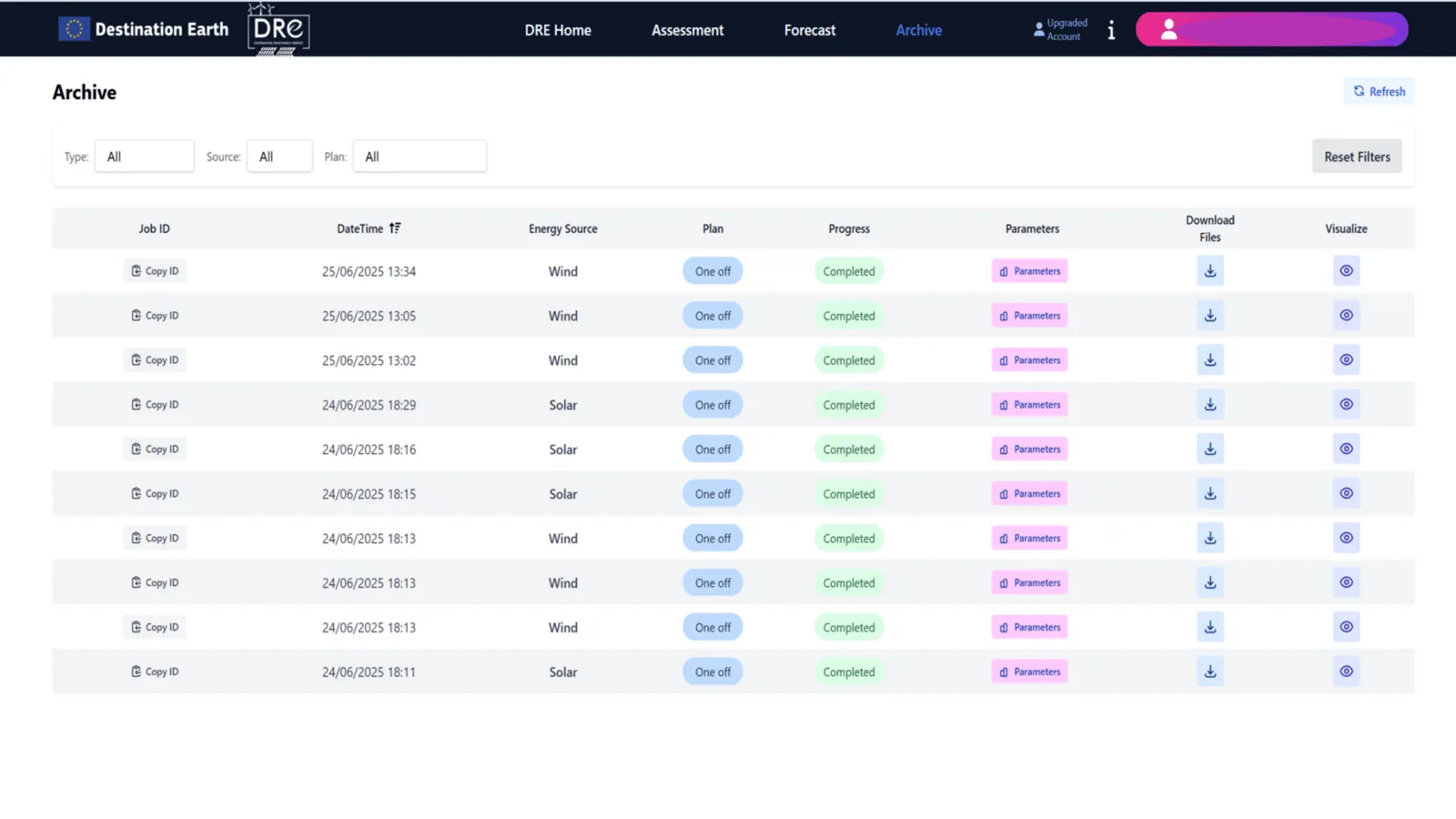Click the DRE logo
Viewport: 1456px width, 819px height.
278,30
